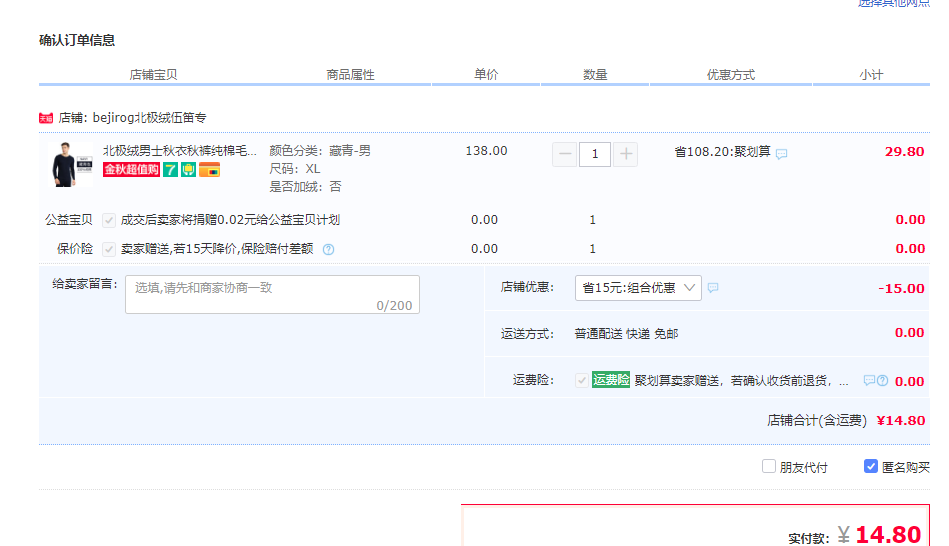
Task: Toggle the 保价险 price protection checkbox
Action: pyautogui.click(x=109, y=249)
